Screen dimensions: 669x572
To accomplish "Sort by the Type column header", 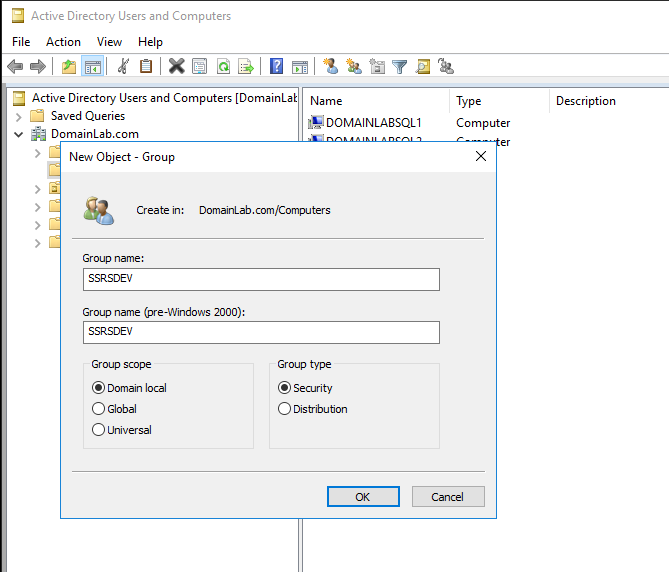I will click(x=499, y=101).
